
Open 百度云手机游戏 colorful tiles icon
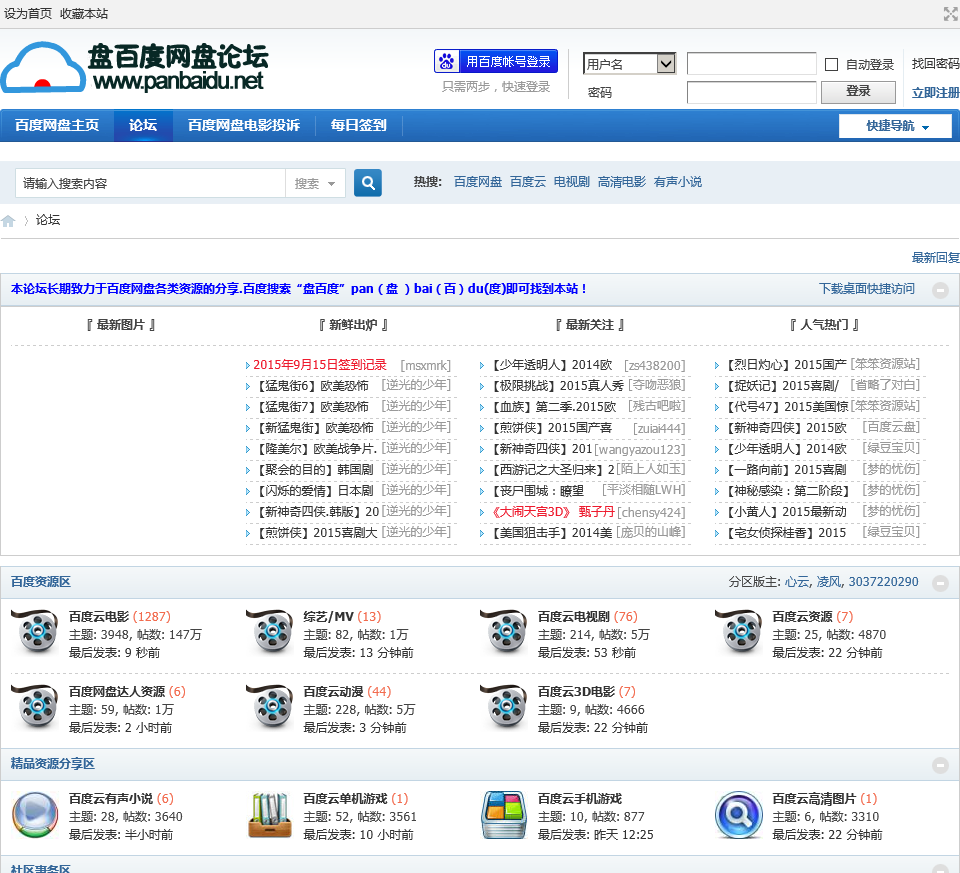(504, 815)
